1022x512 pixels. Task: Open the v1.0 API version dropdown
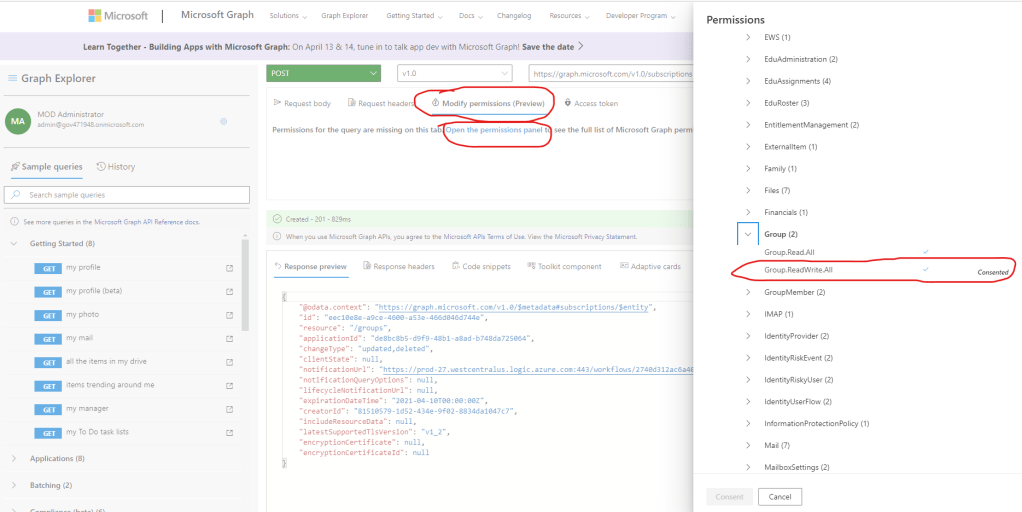coord(454,73)
